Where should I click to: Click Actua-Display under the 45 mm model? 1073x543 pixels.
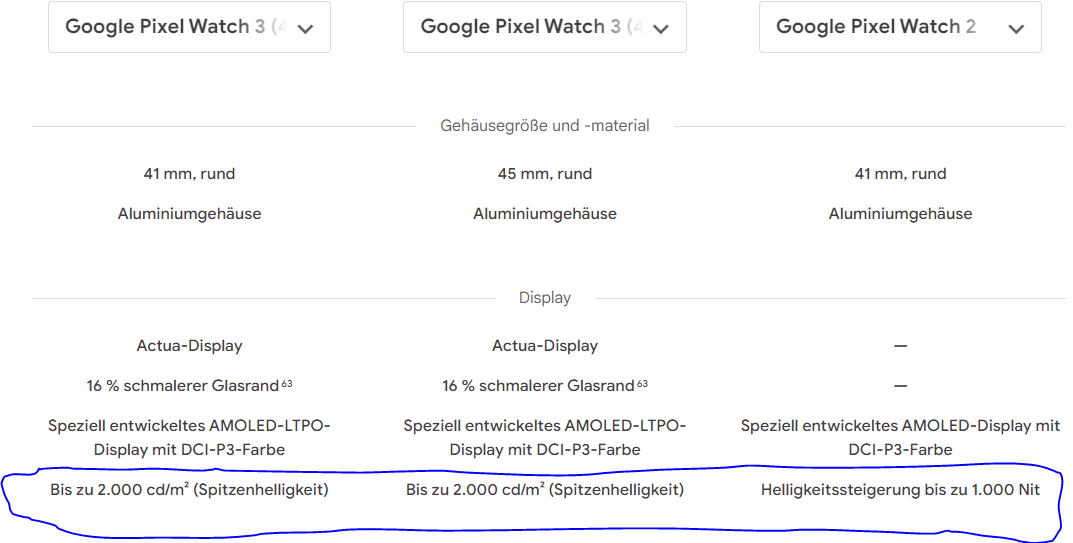545,346
